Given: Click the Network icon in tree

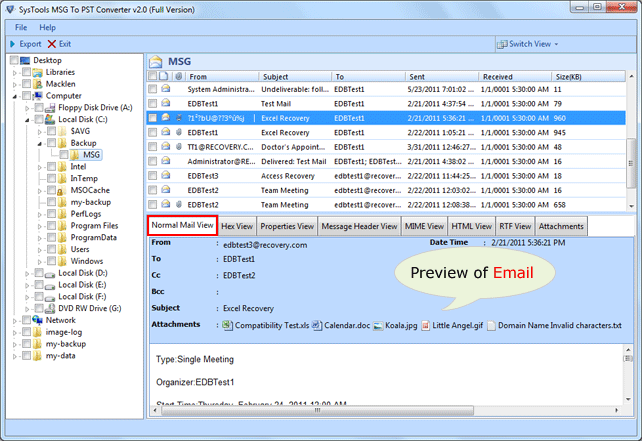Looking at the screenshot, I should click(38, 320).
